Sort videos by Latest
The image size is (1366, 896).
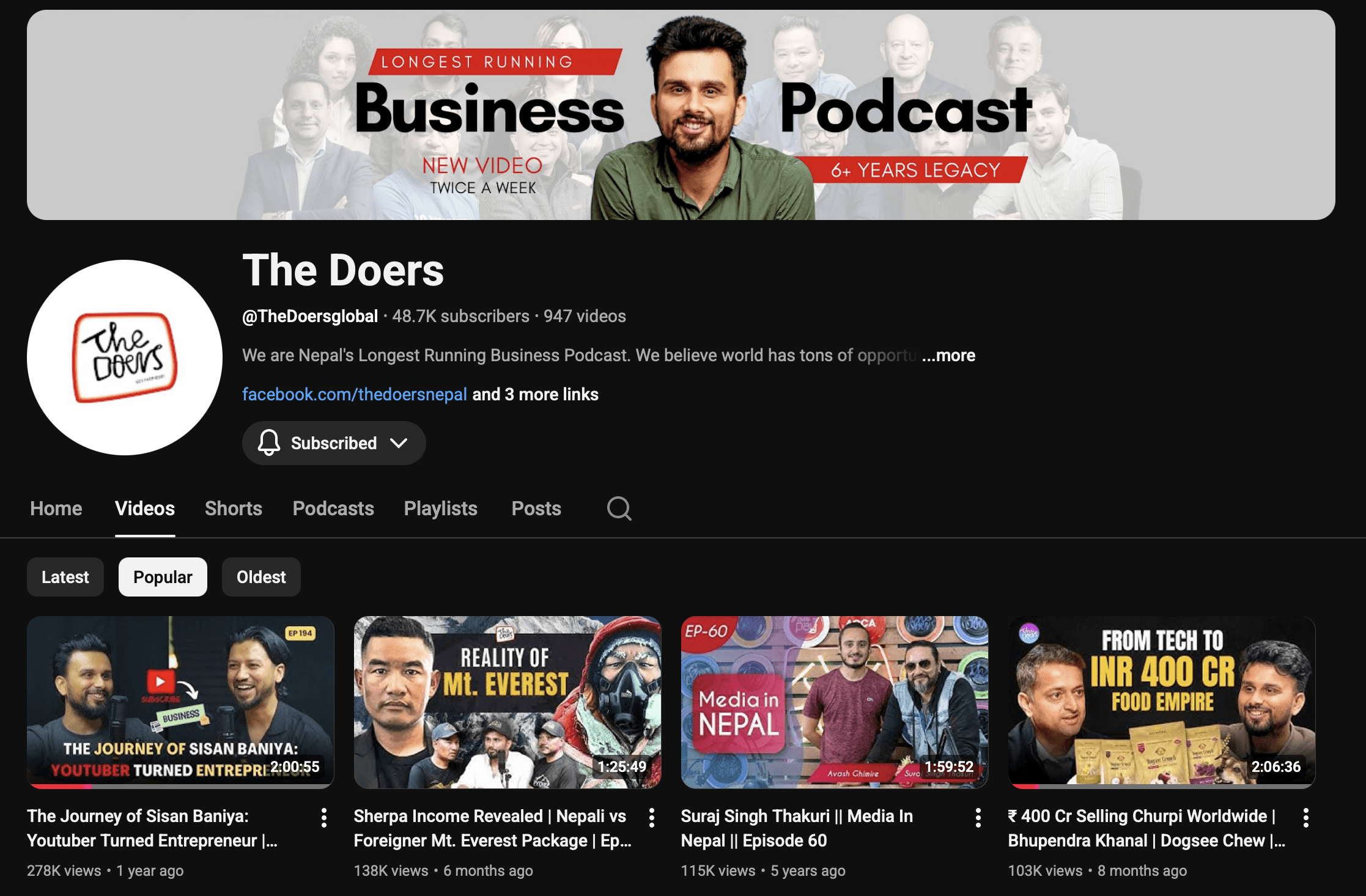pyautogui.click(x=65, y=577)
